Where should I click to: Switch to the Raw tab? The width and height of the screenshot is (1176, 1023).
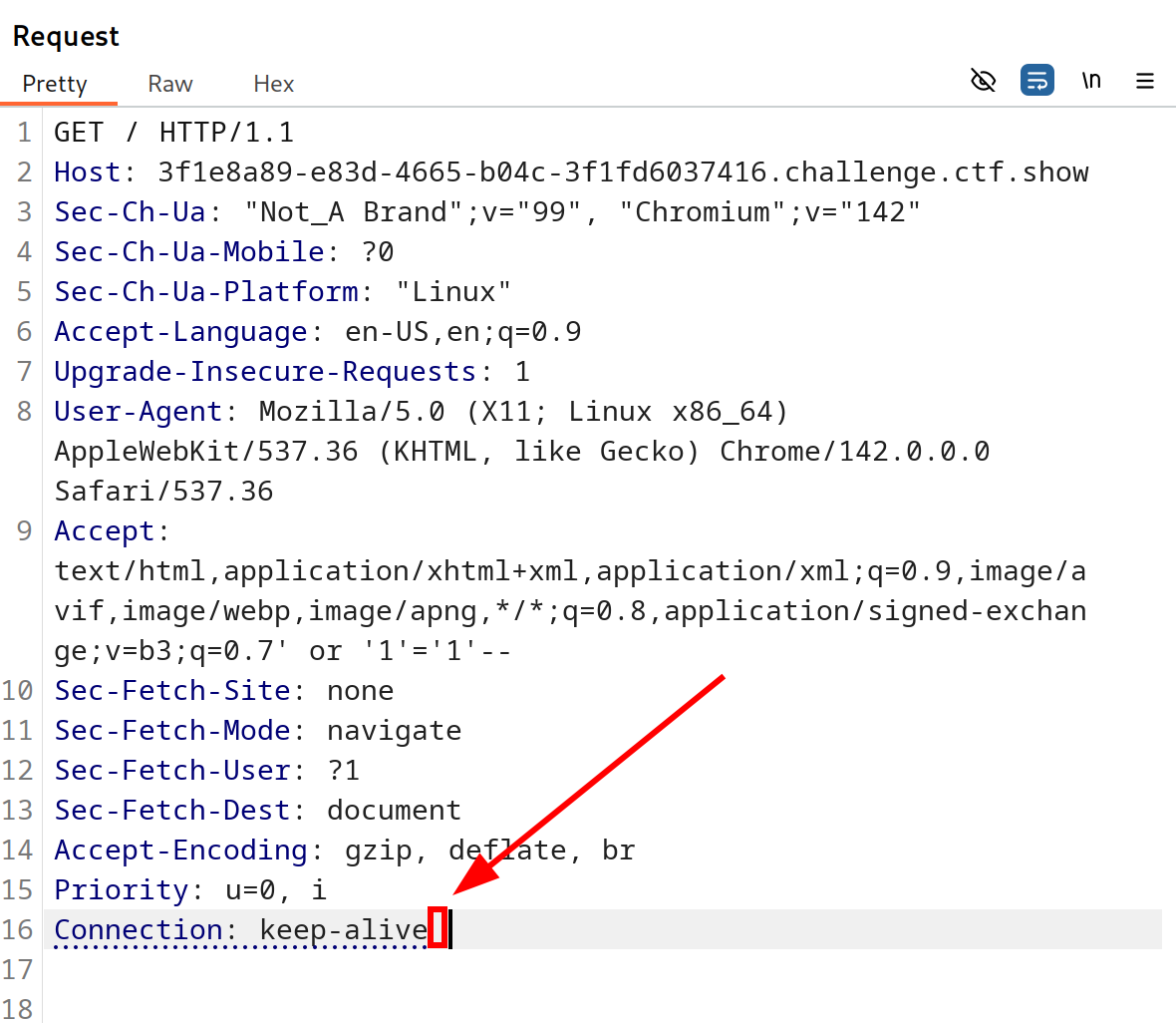[169, 85]
